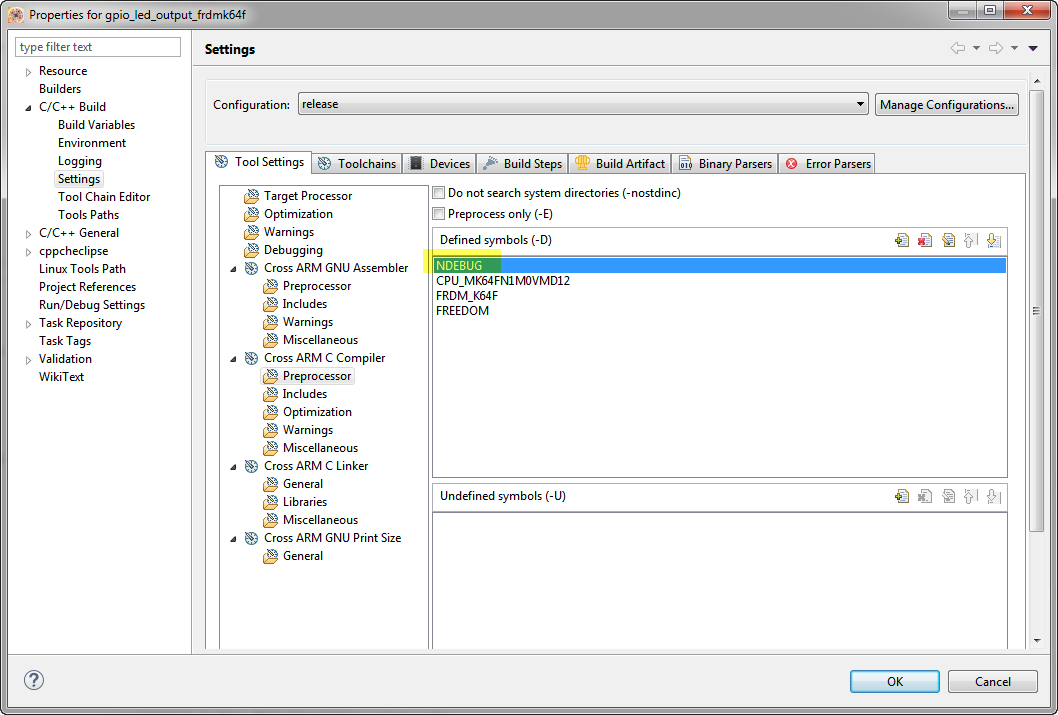1058x715 pixels.
Task: Open the Configuration dropdown showing release
Action: click(860, 103)
